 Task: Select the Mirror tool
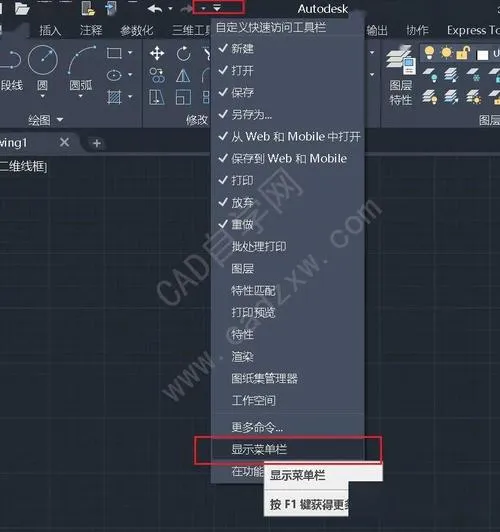[183, 75]
